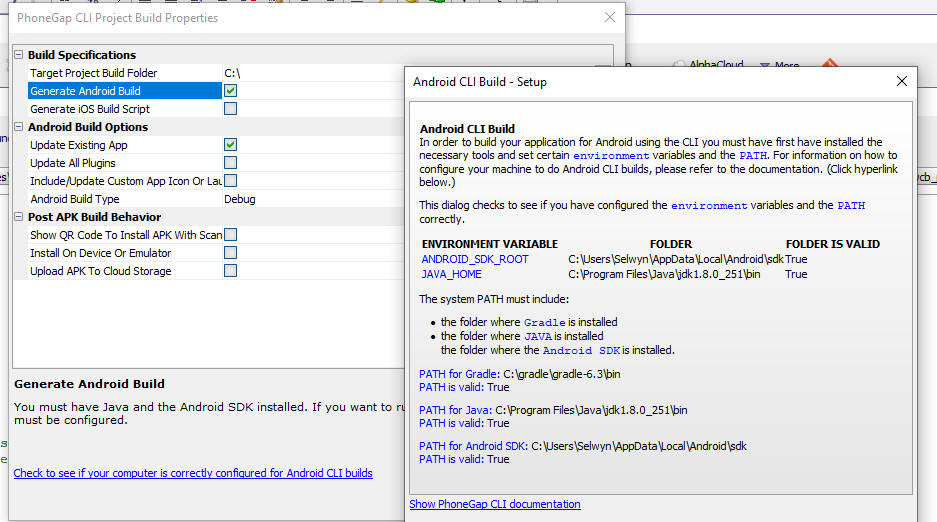This screenshot has width=937, height=522.
Task: Click the JAVA_HOME jdk1.8.0_251 folder path
Action: point(665,274)
